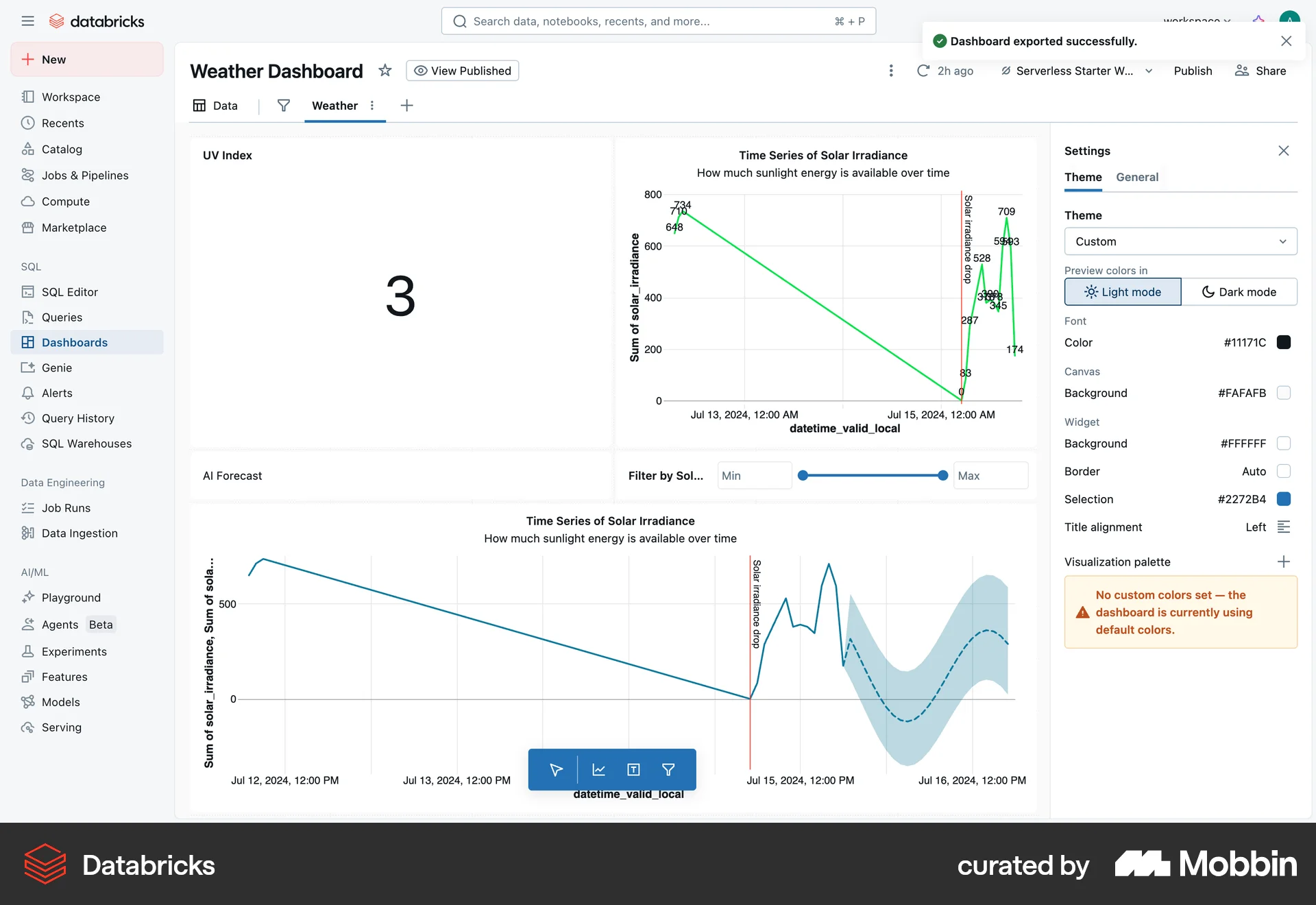Open the Custom theme dropdown

[1180, 241]
